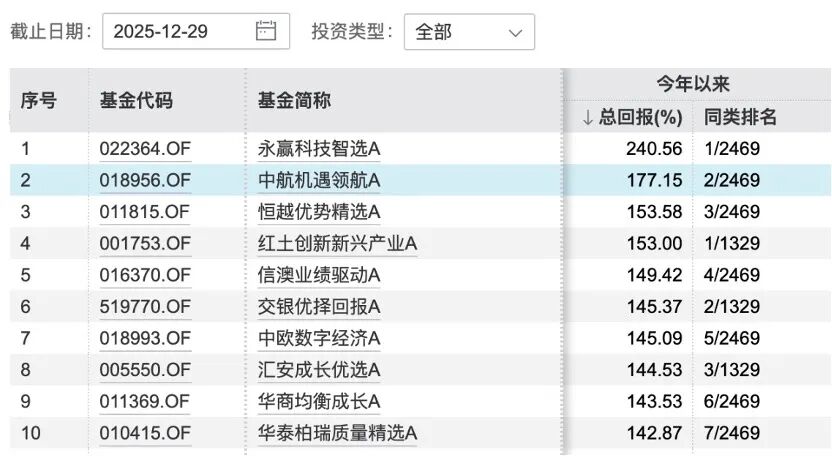Click fund code 001753.OF
This screenshot has height=456, width=832.
click(145, 243)
